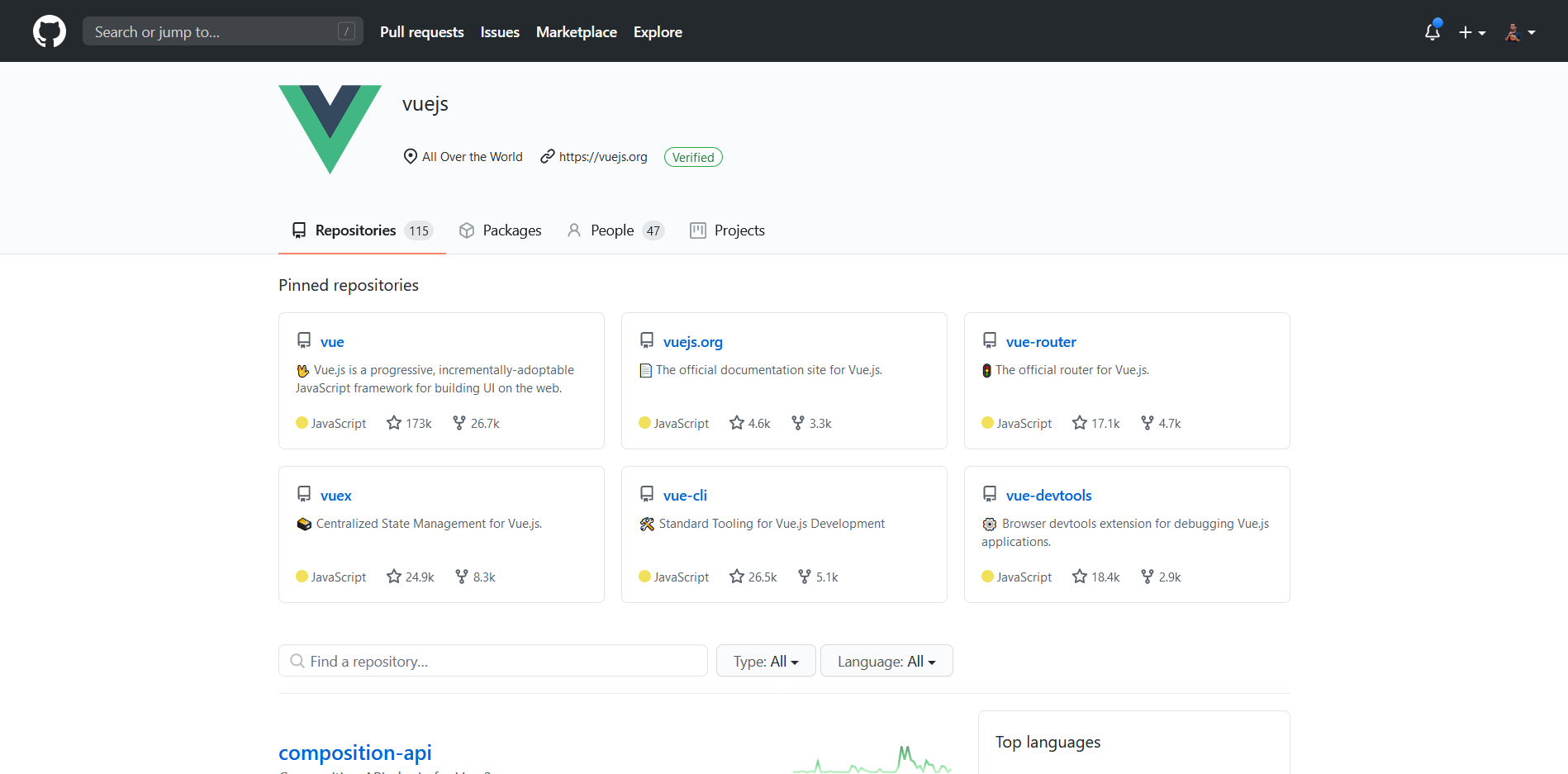Image resolution: width=1568 pixels, height=774 pixels.
Task: Focus the Search or jump to field
Action: tap(223, 31)
